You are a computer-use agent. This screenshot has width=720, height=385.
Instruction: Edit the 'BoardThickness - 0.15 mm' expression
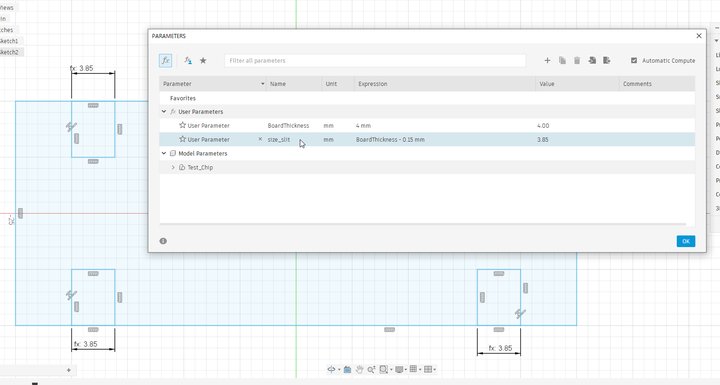tap(390, 139)
